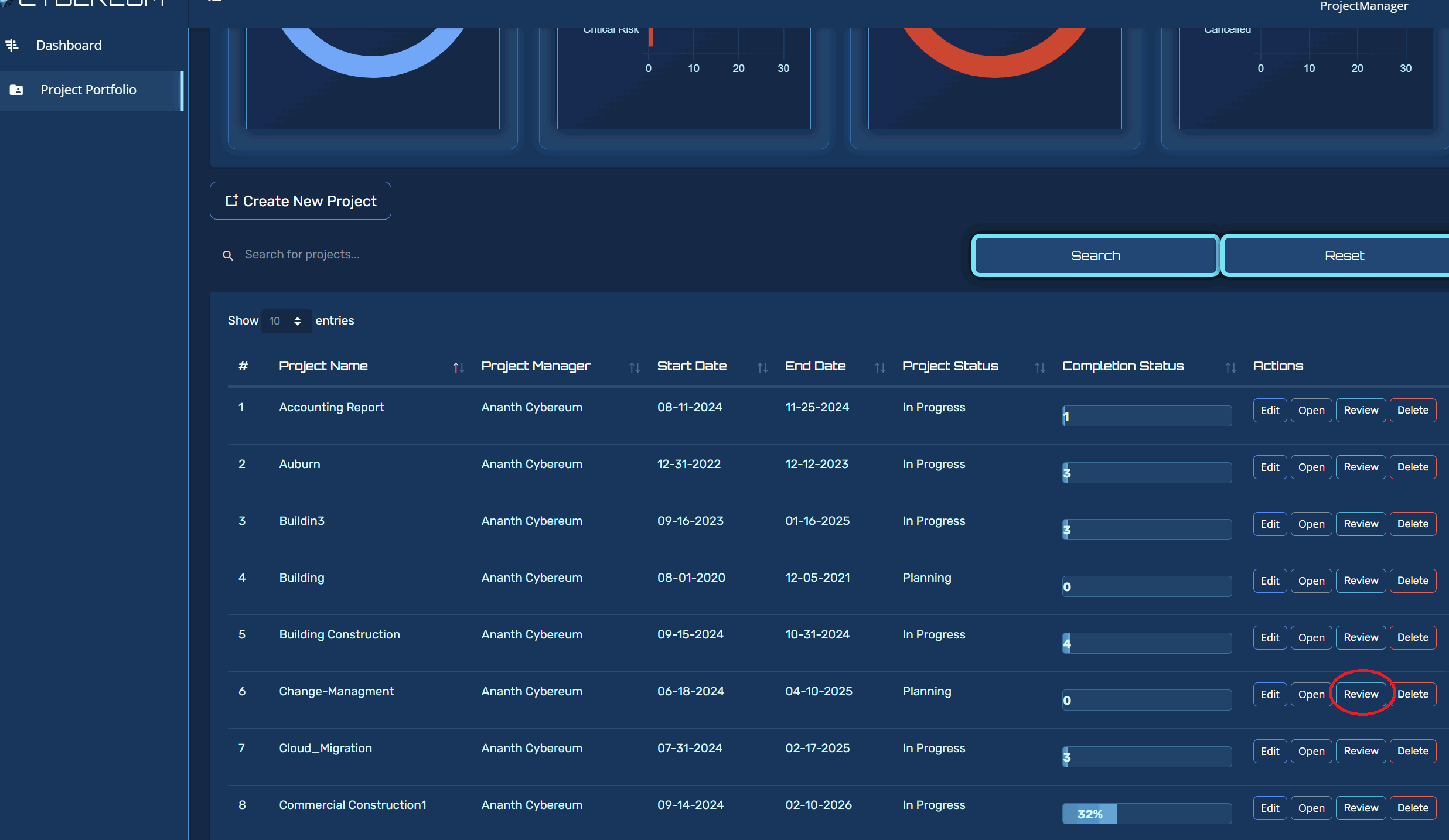1449x840 pixels.
Task: Edit the Cloud_Migration project
Action: pyautogui.click(x=1270, y=751)
